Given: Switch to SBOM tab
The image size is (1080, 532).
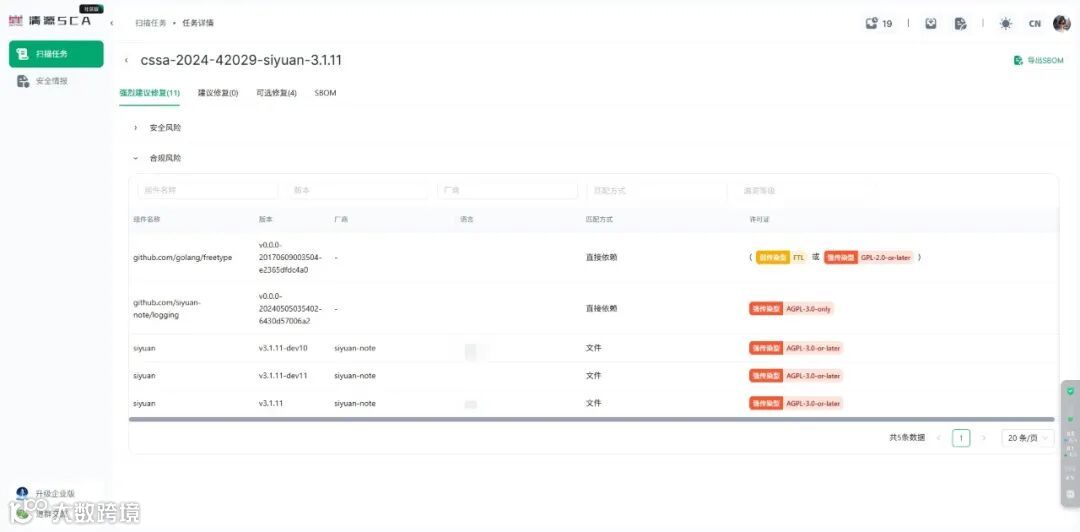Looking at the screenshot, I should (x=325, y=93).
